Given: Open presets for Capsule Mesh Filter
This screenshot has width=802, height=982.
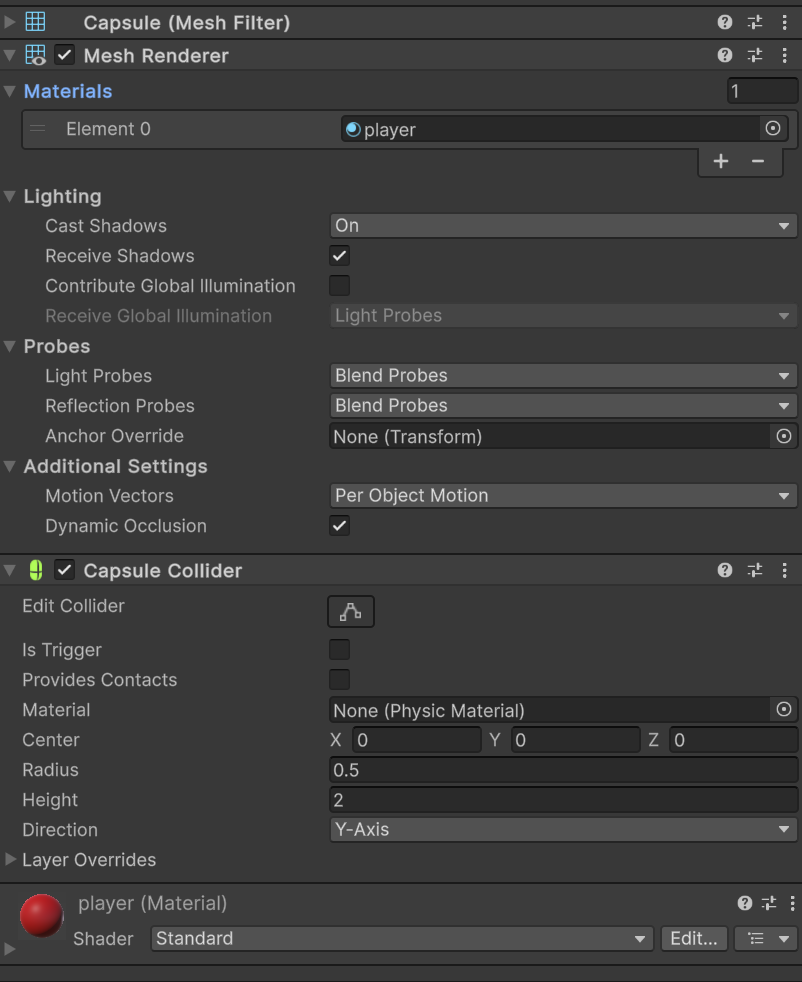Looking at the screenshot, I should pos(754,23).
